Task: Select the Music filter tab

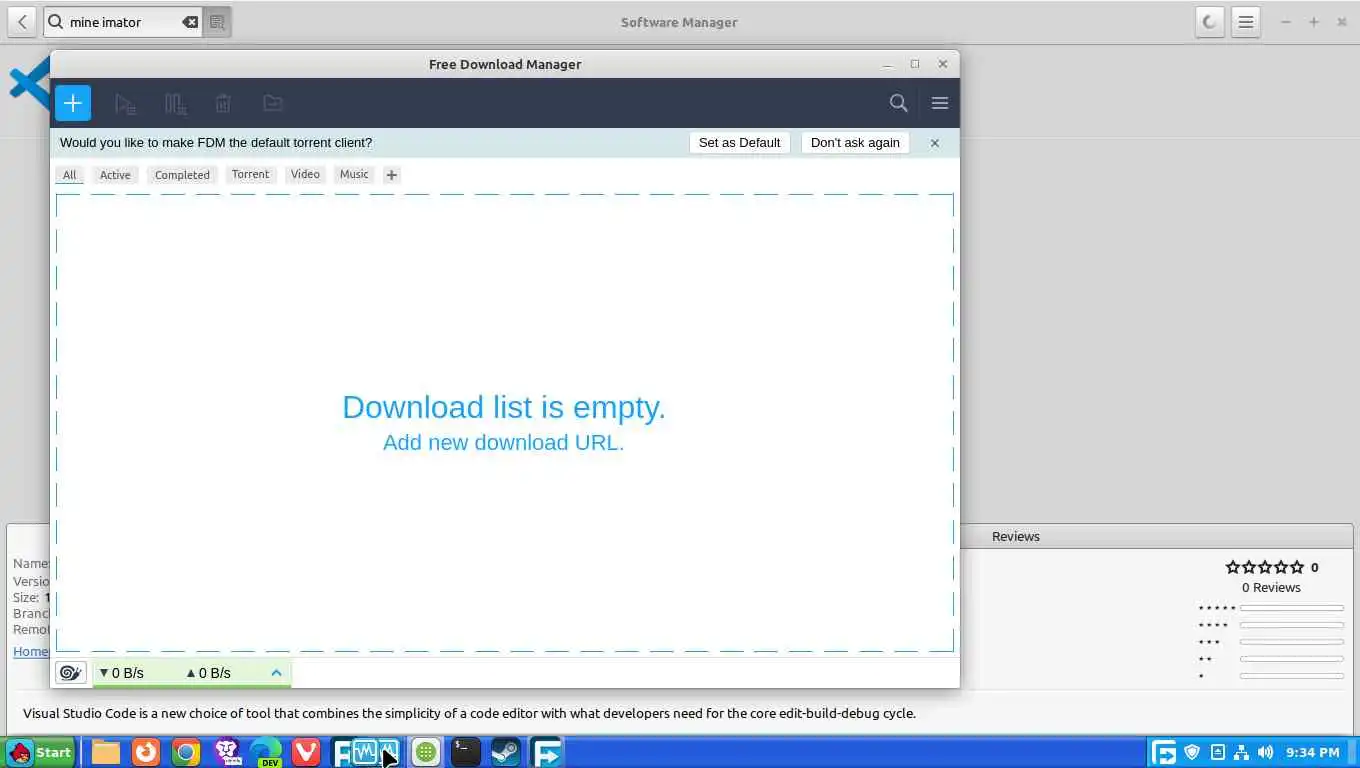Action: click(354, 174)
